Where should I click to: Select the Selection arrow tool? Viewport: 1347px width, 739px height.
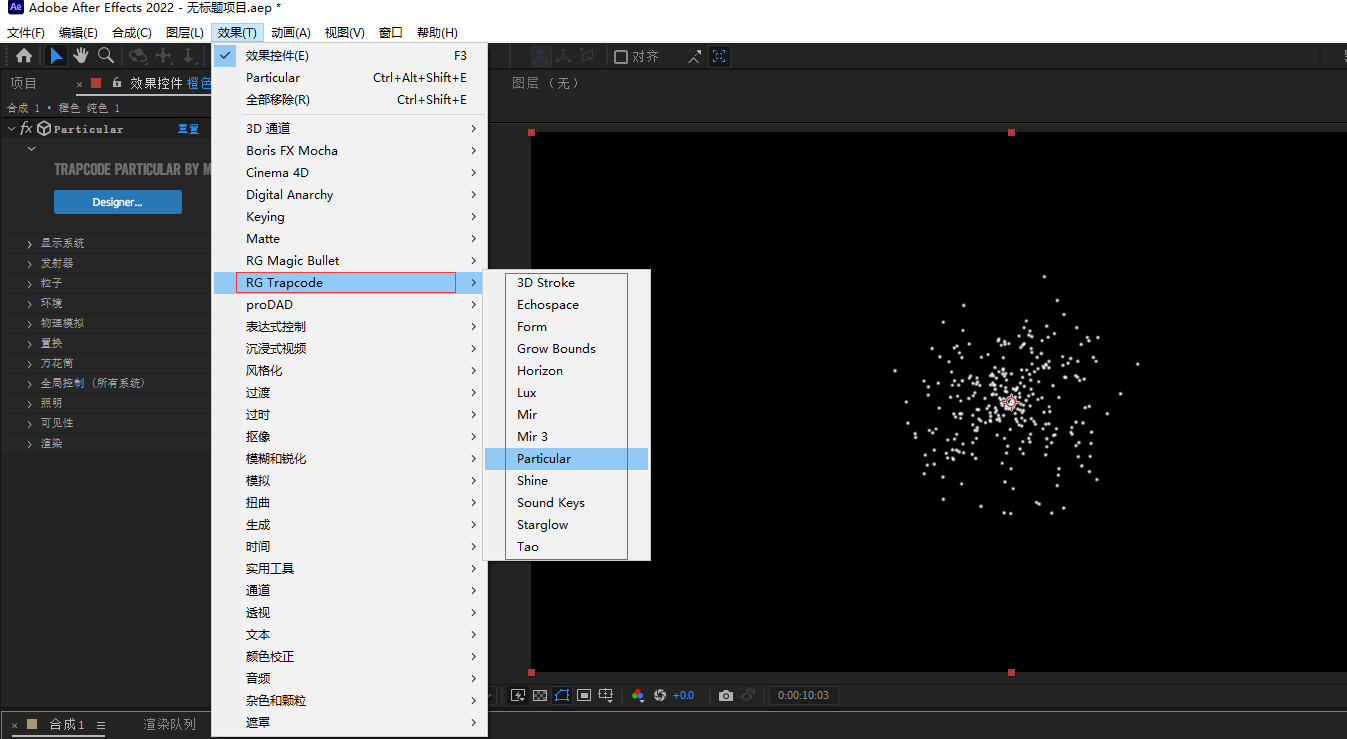[57, 56]
